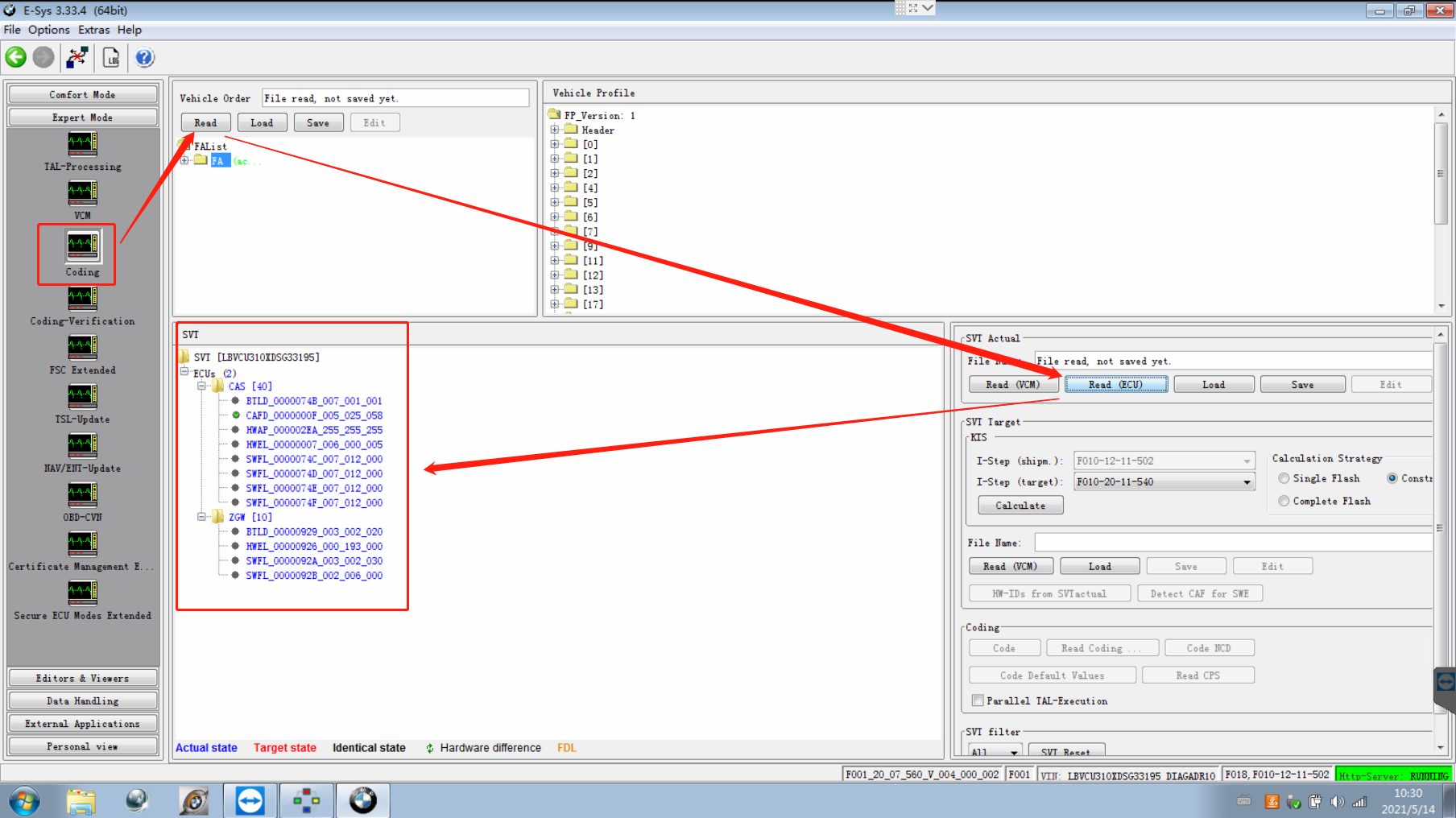Viewport: 1456px width, 818px height.
Task: Open the TSL-Update module icon
Action: tap(82, 396)
